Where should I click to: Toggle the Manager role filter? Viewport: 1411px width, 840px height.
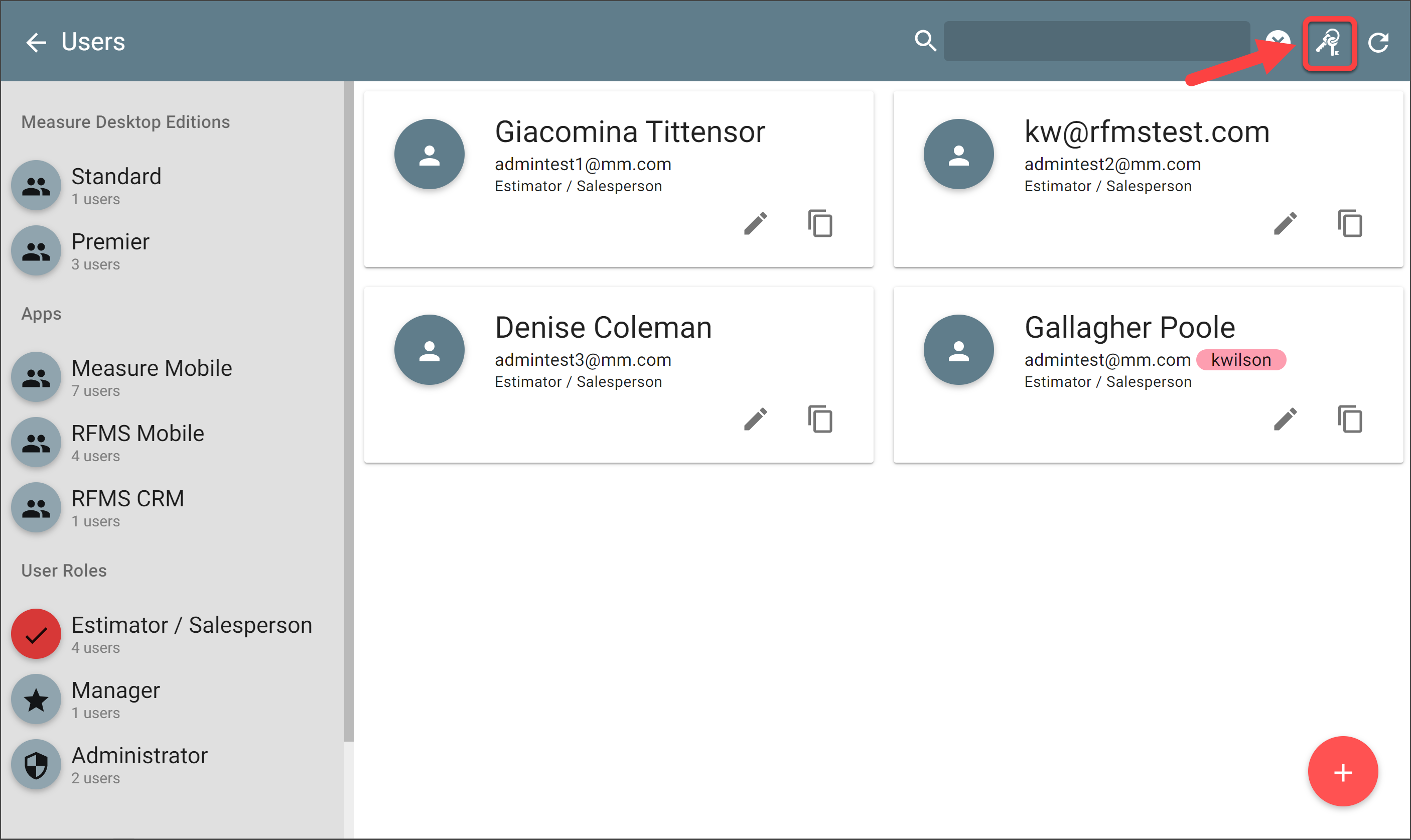pyautogui.click(x=36, y=699)
